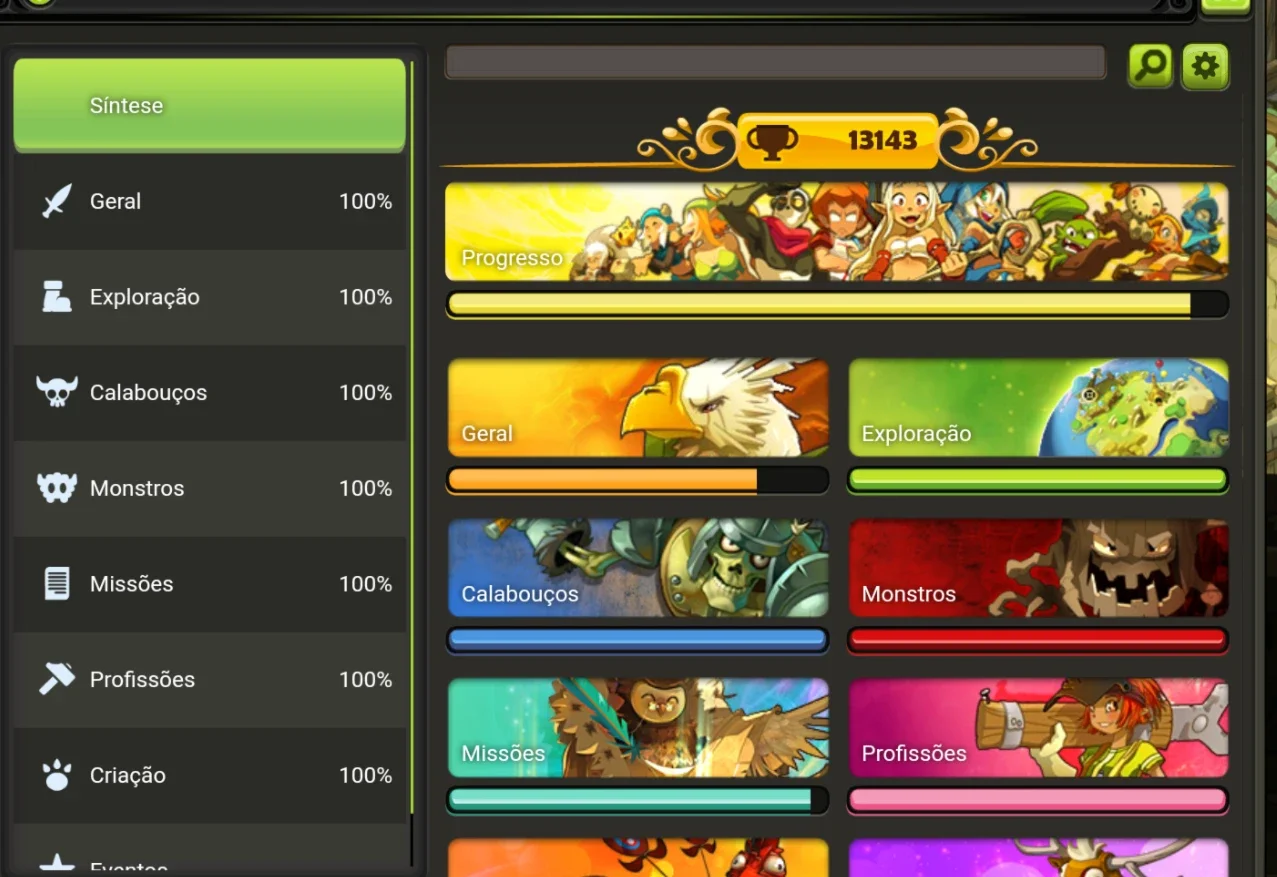Click the Calabouços horned skull icon
1277x877 pixels.
click(57, 392)
